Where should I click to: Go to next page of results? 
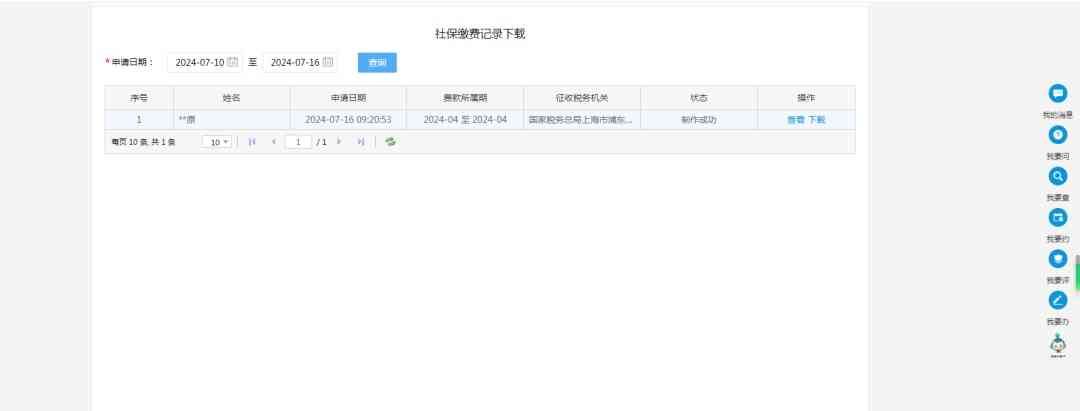point(339,142)
